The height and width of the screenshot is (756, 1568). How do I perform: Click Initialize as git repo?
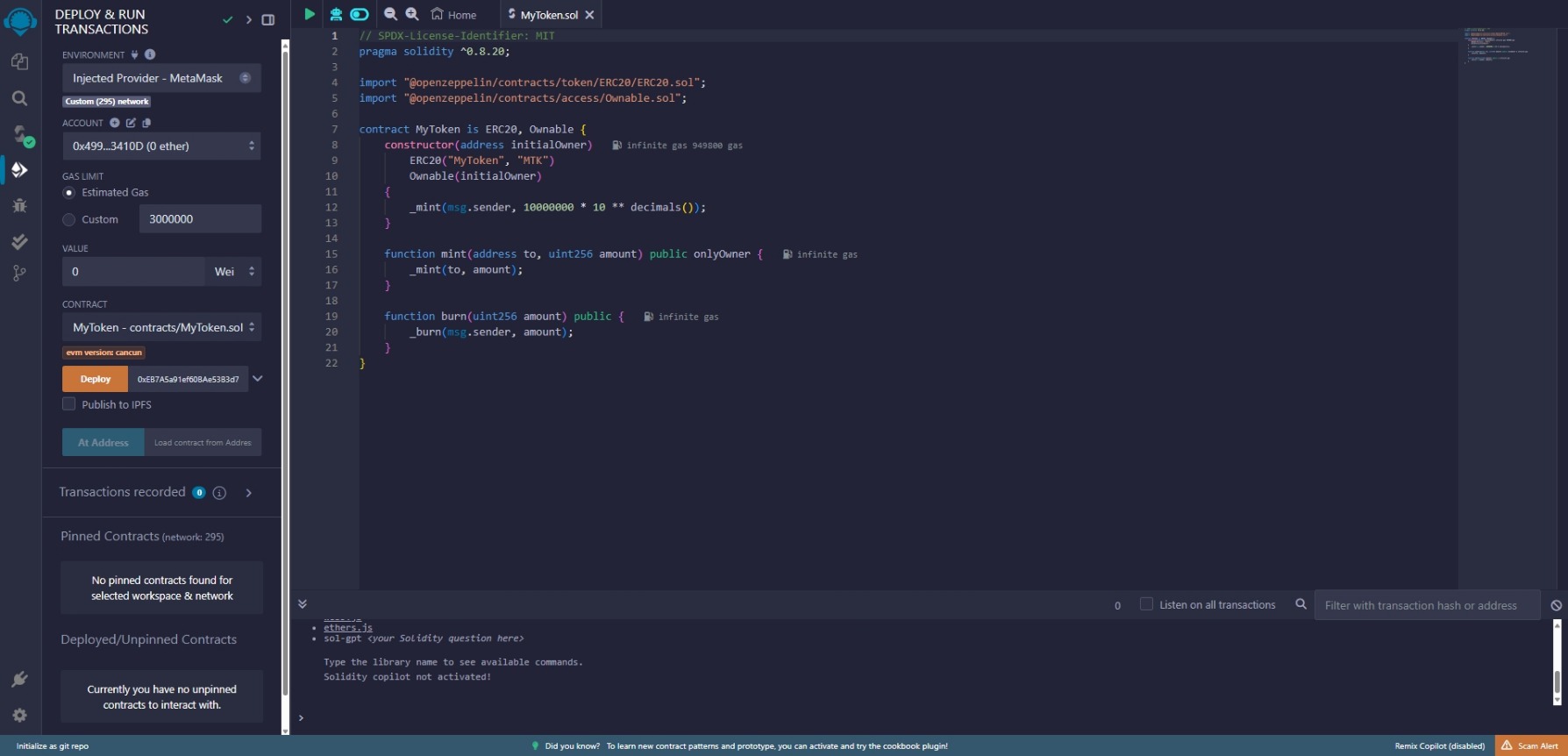coord(53,746)
